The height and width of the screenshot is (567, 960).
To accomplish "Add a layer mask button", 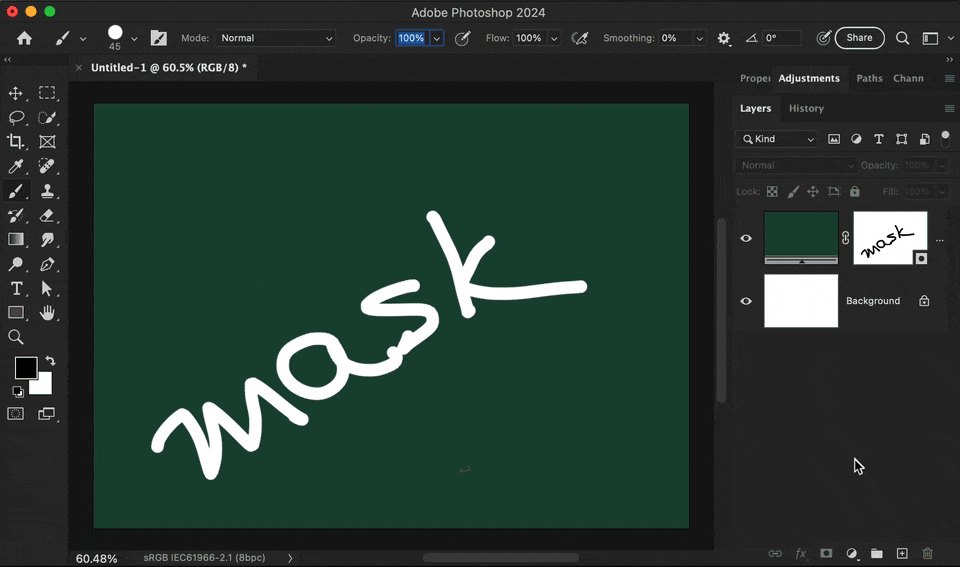I will 826,554.
